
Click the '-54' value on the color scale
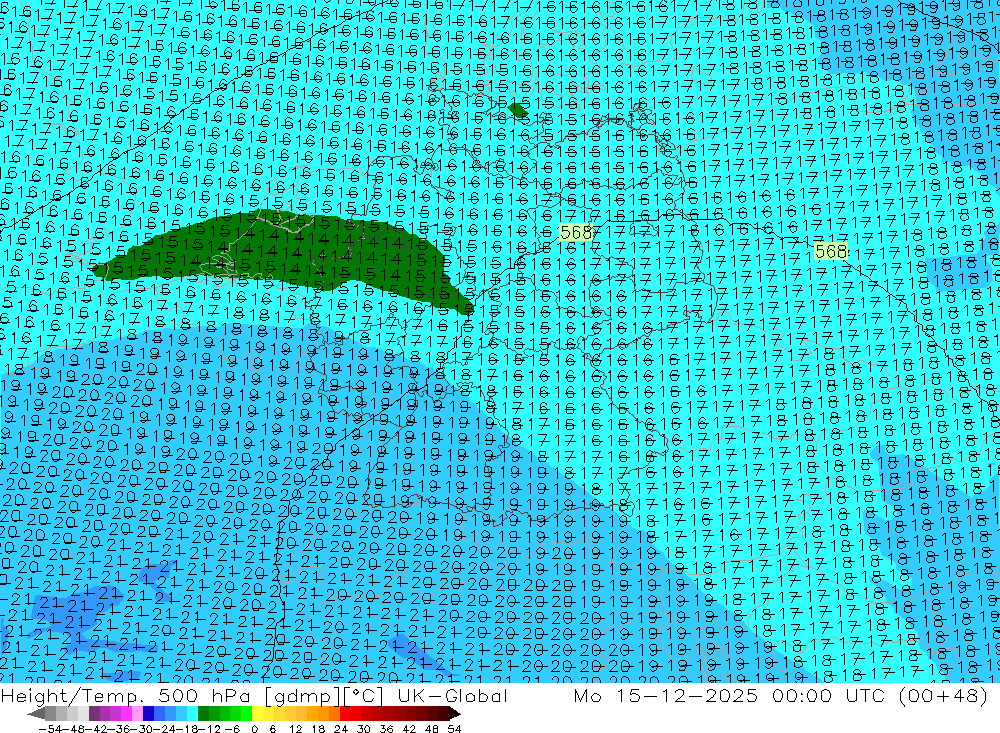coord(50,729)
